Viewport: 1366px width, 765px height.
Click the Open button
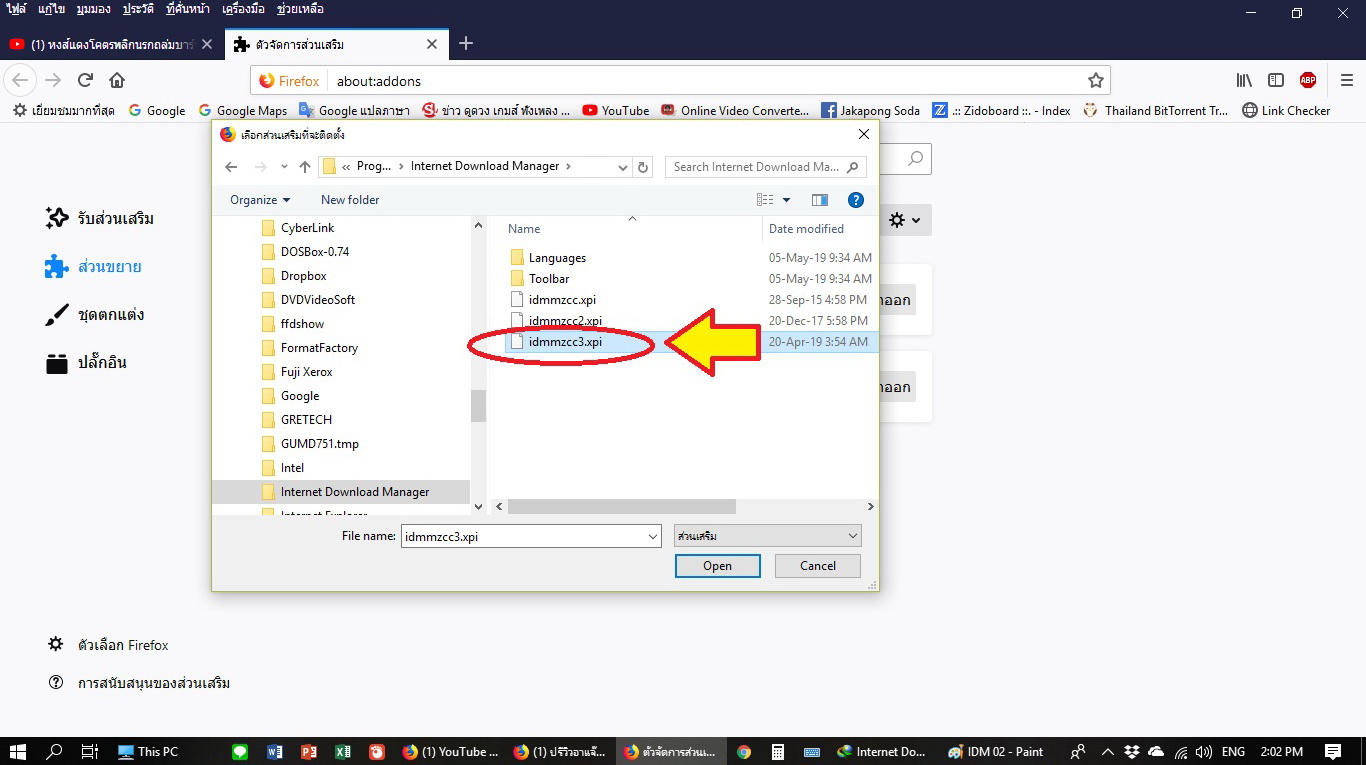pyautogui.click(x=717, y=566)
